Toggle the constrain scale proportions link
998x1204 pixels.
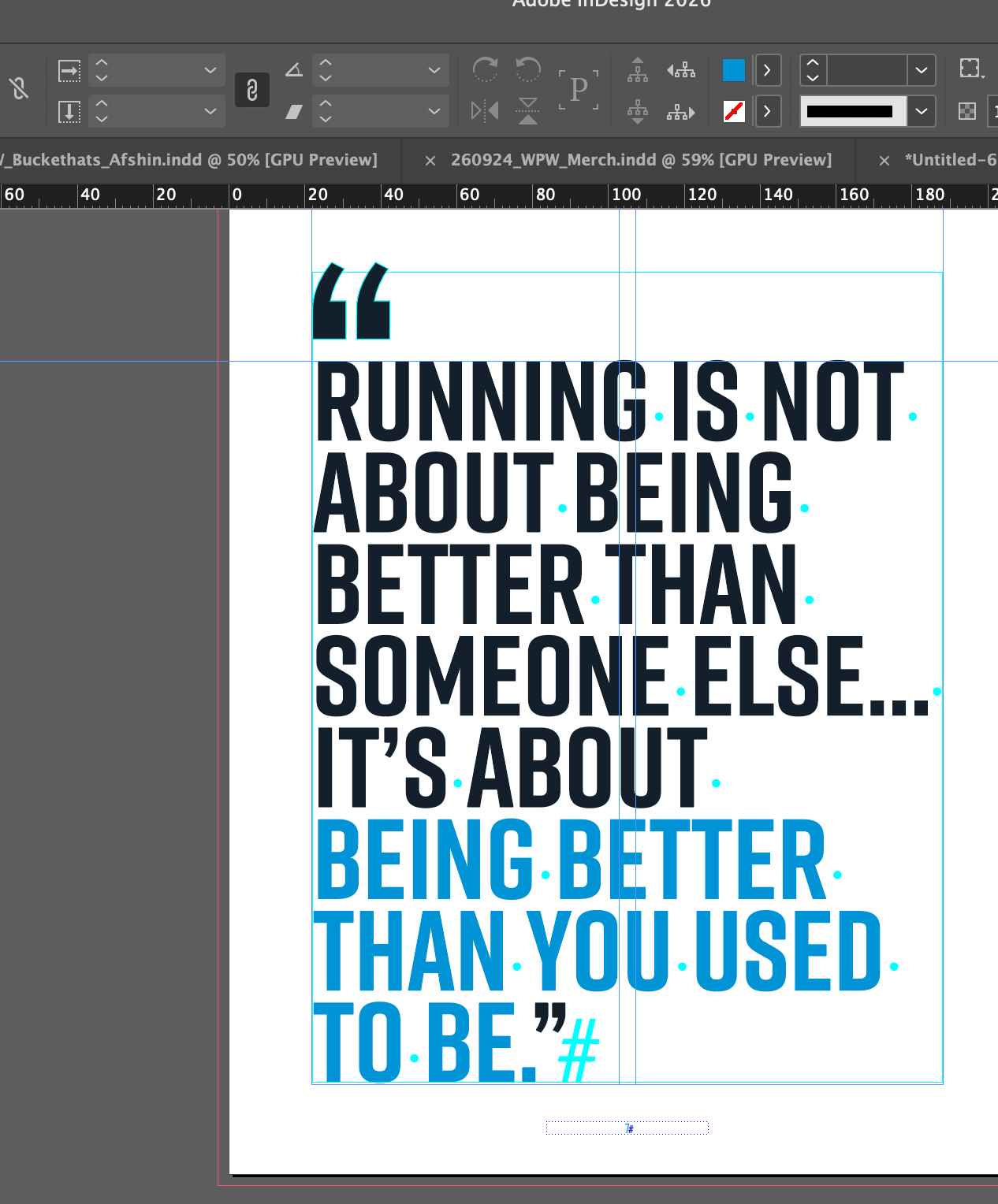coord(252,90)
